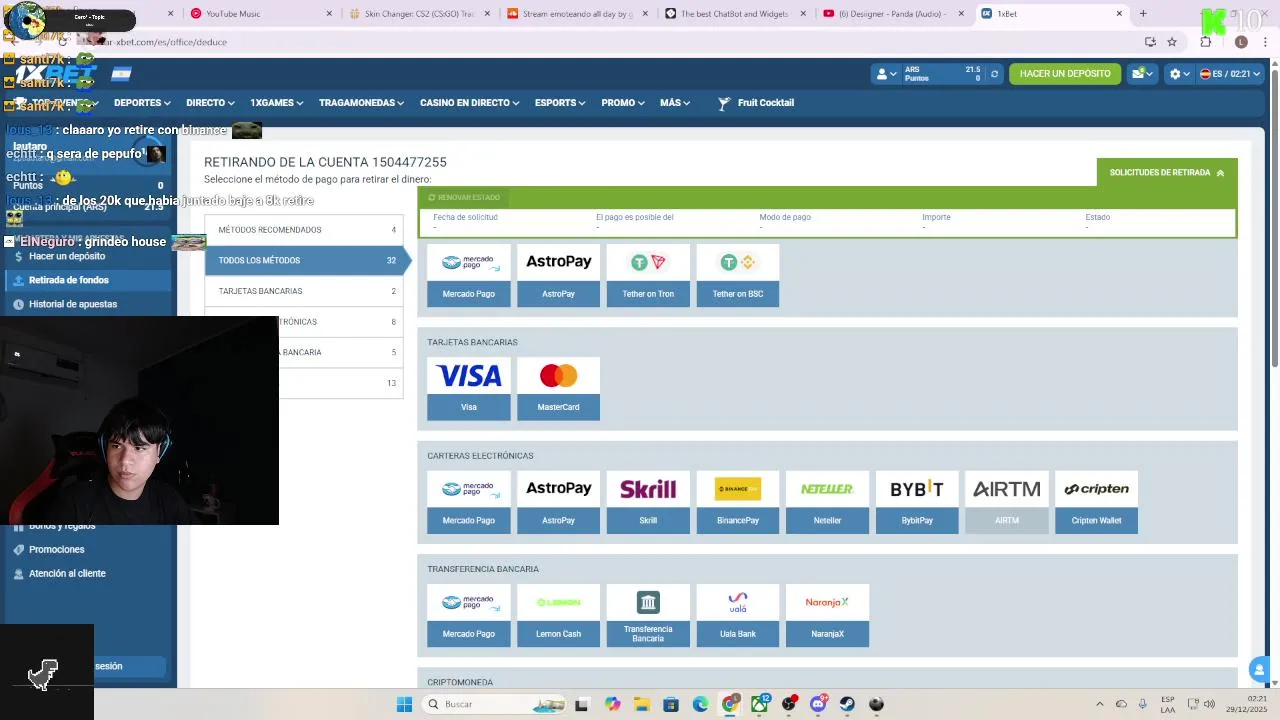Select BybitPay e-wallet method
This screenshot has height=720, width=1280.
pos(917,502)
